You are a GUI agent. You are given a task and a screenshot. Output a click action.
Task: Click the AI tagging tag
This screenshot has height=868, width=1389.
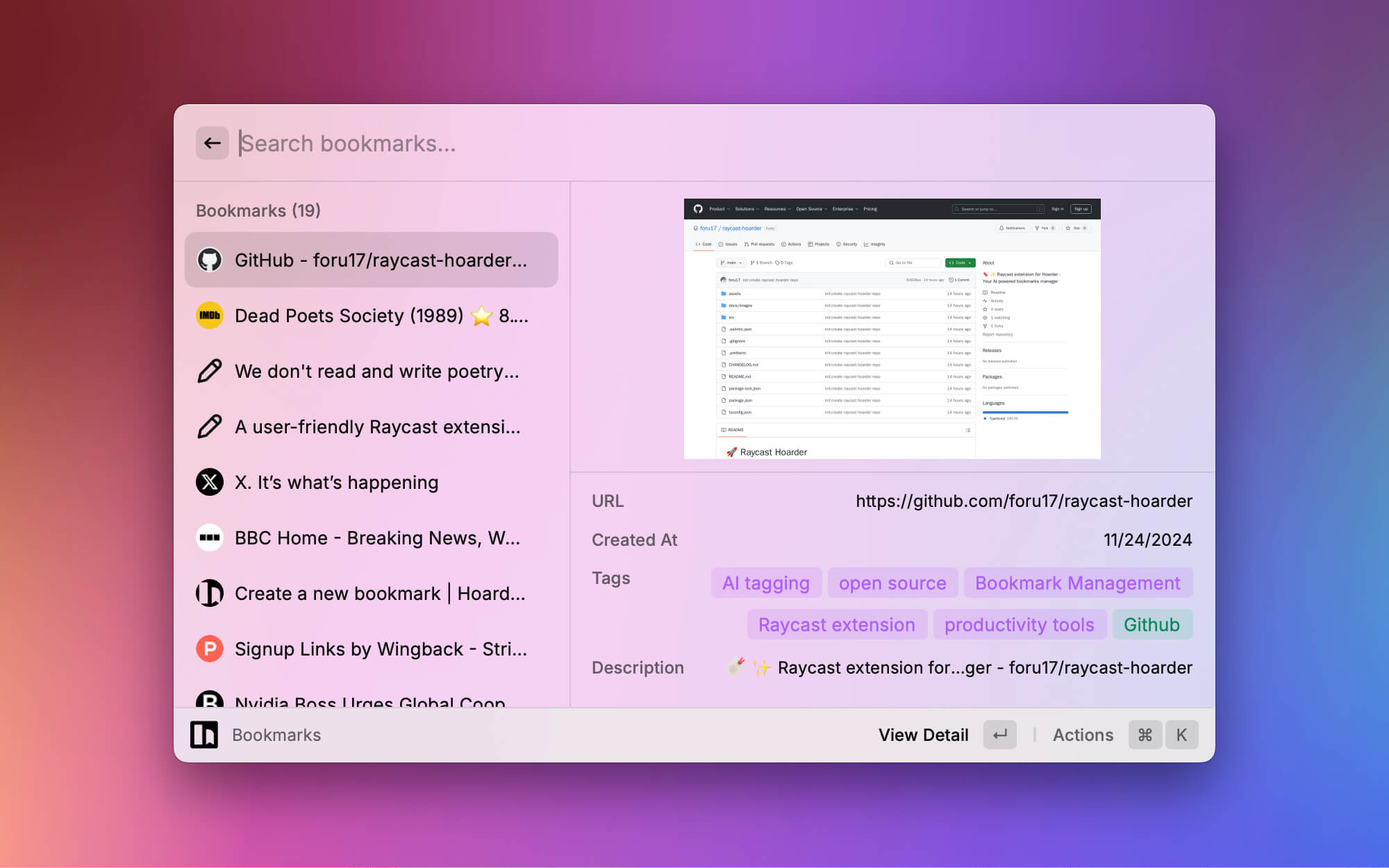[766, 583]
